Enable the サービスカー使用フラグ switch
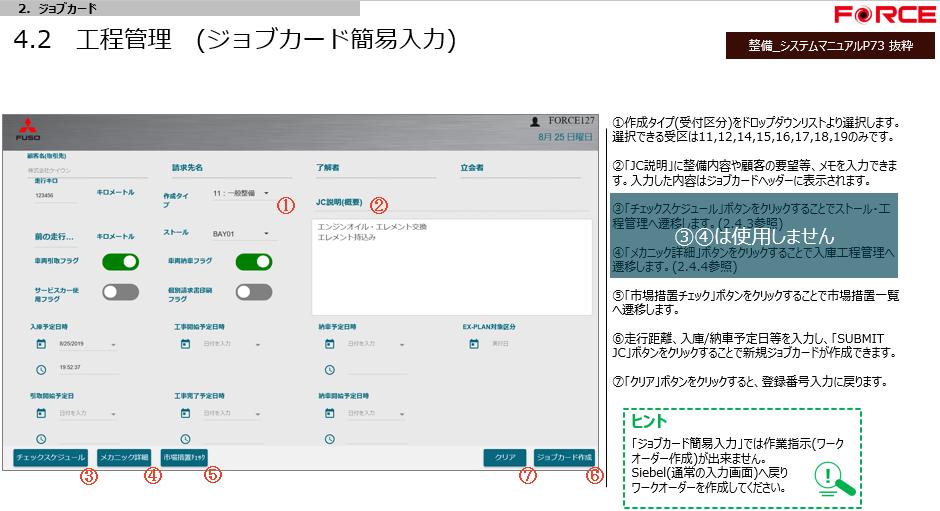 (120, 292)
